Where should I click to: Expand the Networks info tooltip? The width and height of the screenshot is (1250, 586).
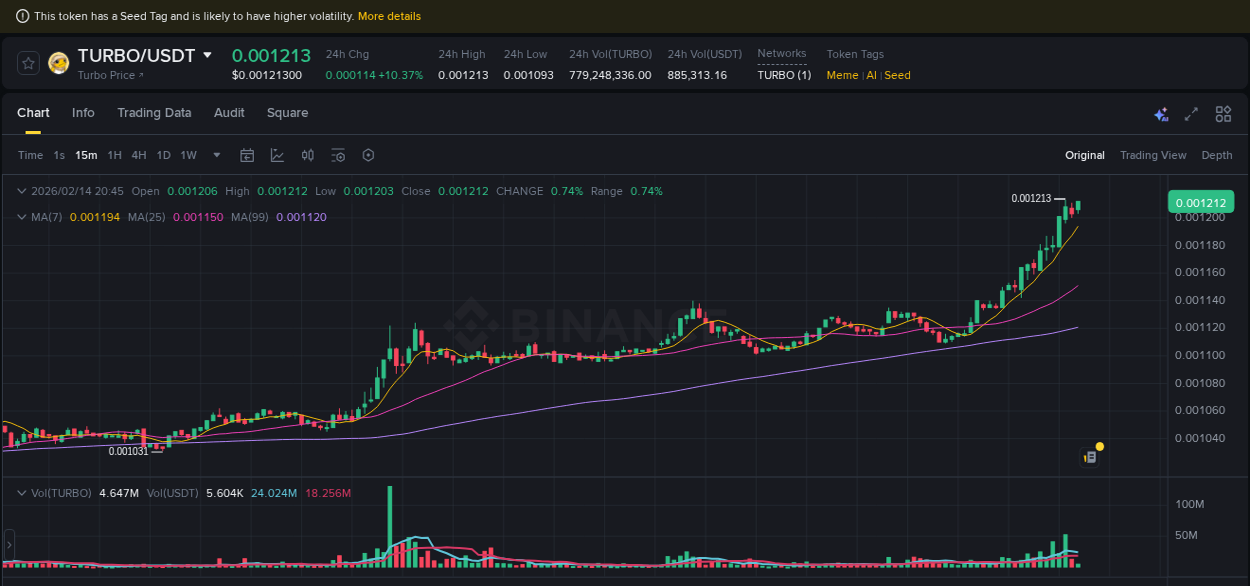click(781, 54)
